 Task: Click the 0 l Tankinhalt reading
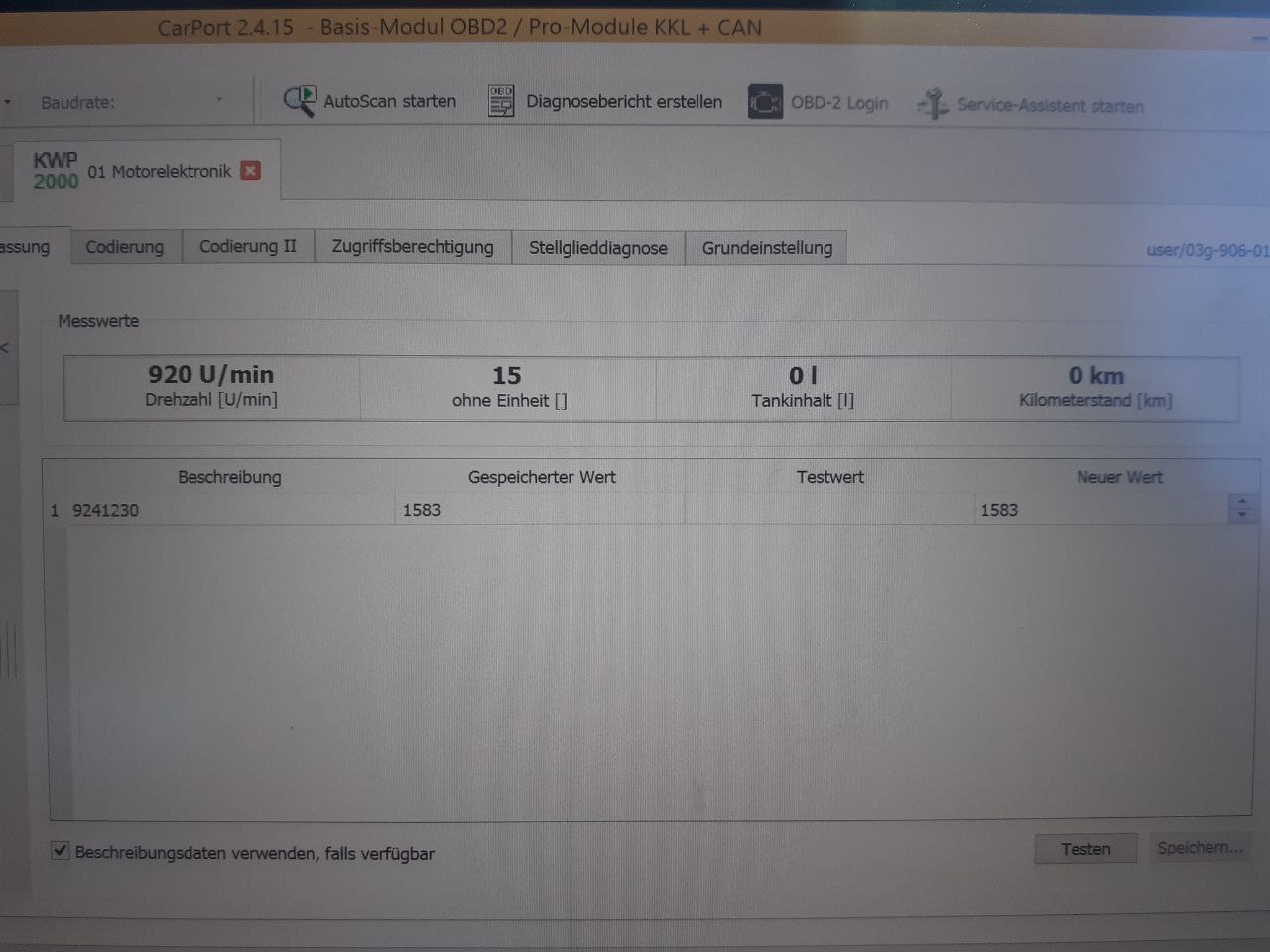(803, 388)
